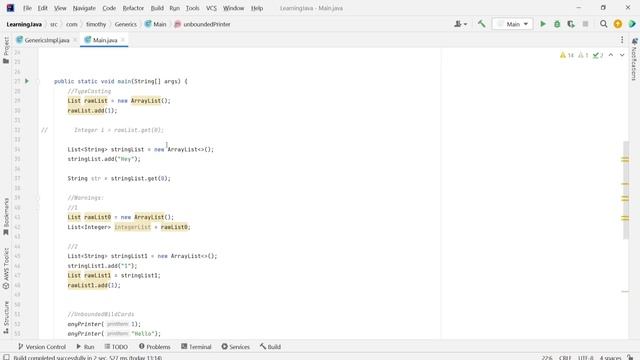
Task: Open the Version Control tool window
Action: click(42, 347)
